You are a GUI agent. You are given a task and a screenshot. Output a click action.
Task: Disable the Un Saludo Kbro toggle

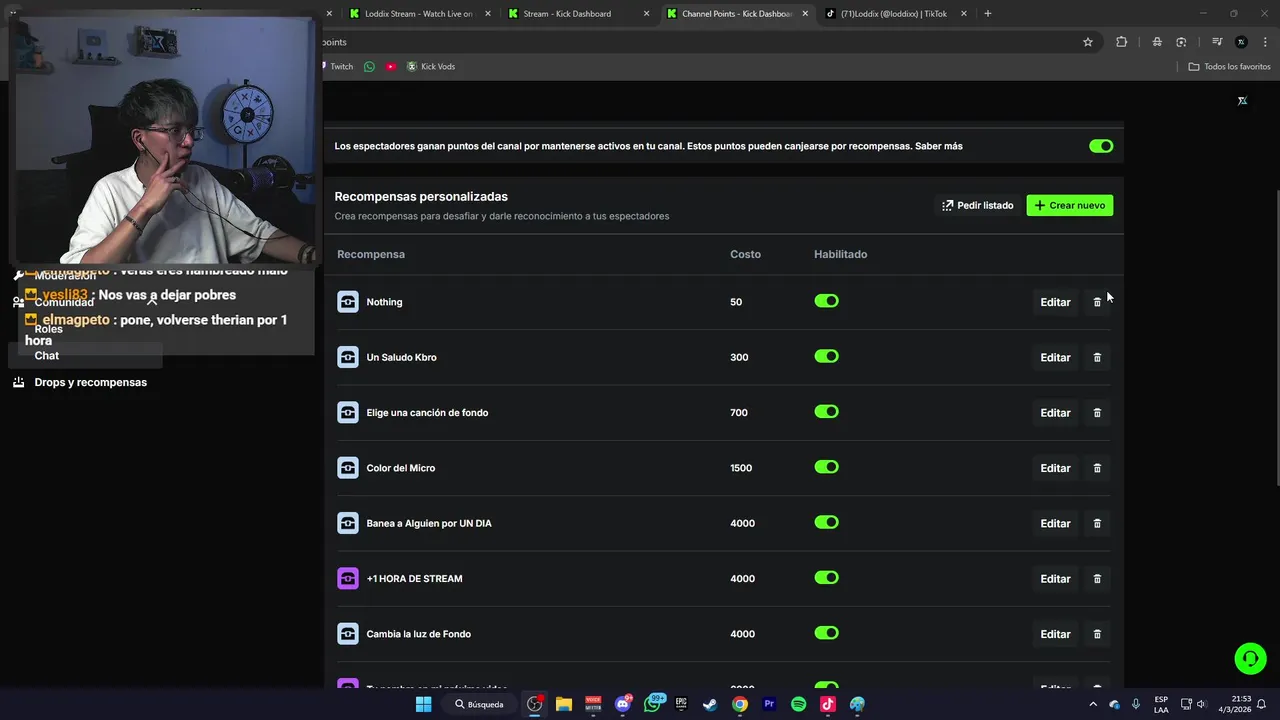tap(826, 356)
